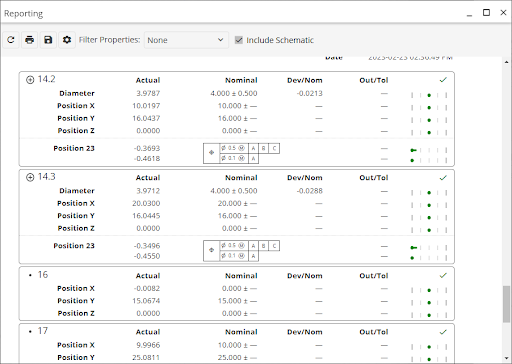This screenshot has width=512, height=364.
Task: Click nominal 20.000 in feature 14.3
Action: (x=230, y=203)
